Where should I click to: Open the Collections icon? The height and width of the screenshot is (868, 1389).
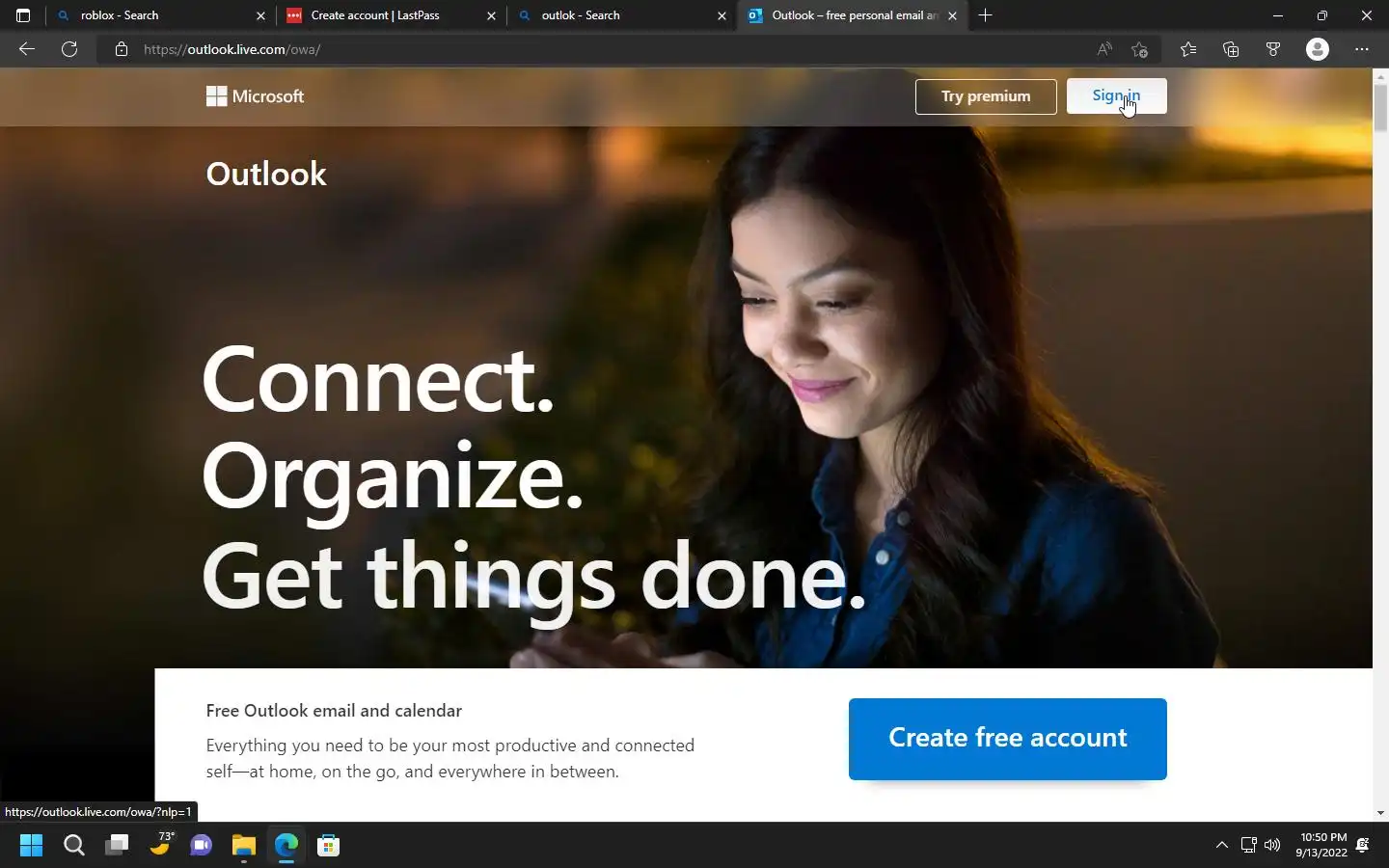pyautogui.click(x=1231, y=49)
